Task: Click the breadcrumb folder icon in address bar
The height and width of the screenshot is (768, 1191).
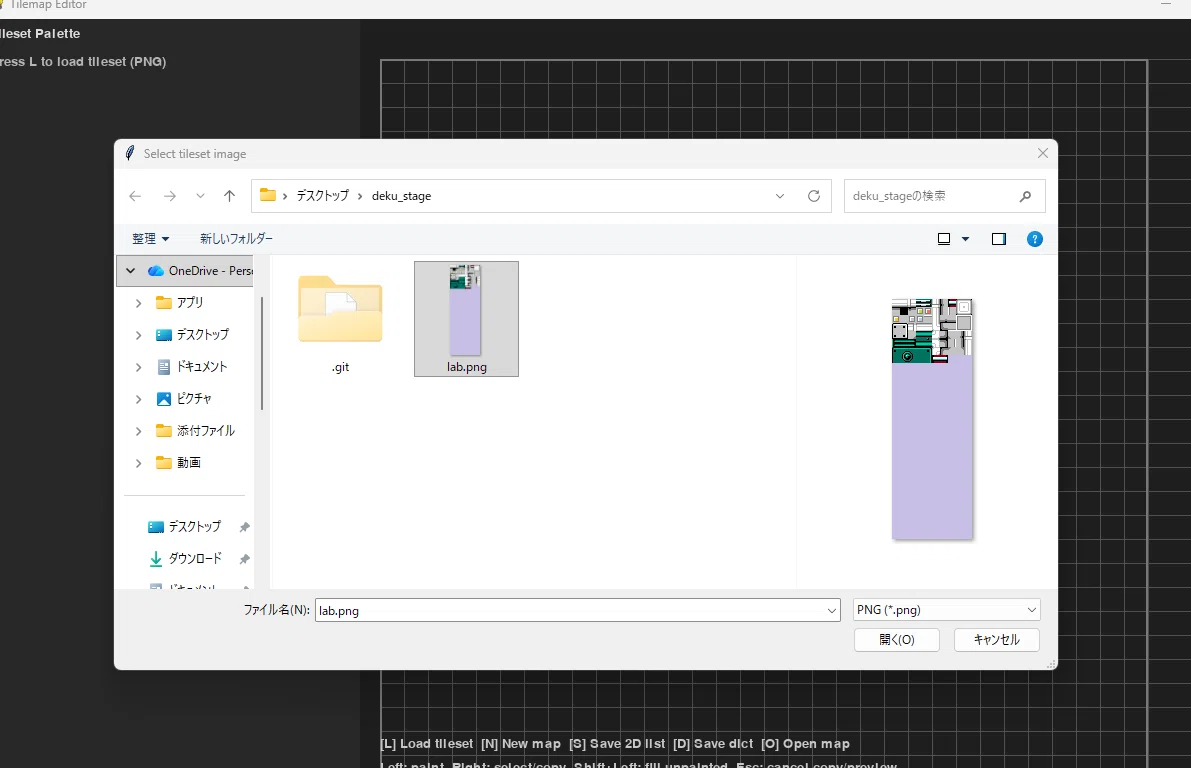Action: [x=268, y=195]
